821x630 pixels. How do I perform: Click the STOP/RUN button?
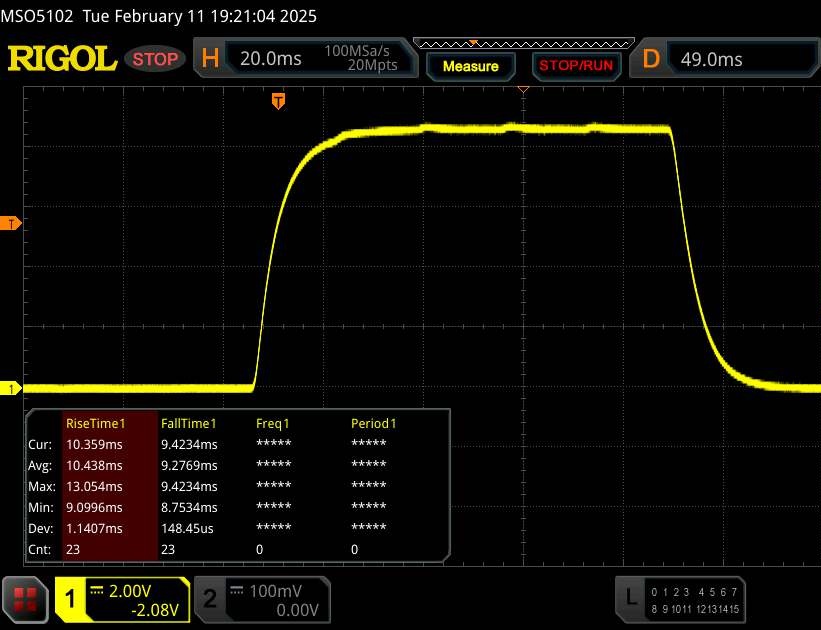pyautogui.click(x=576, y=65)
